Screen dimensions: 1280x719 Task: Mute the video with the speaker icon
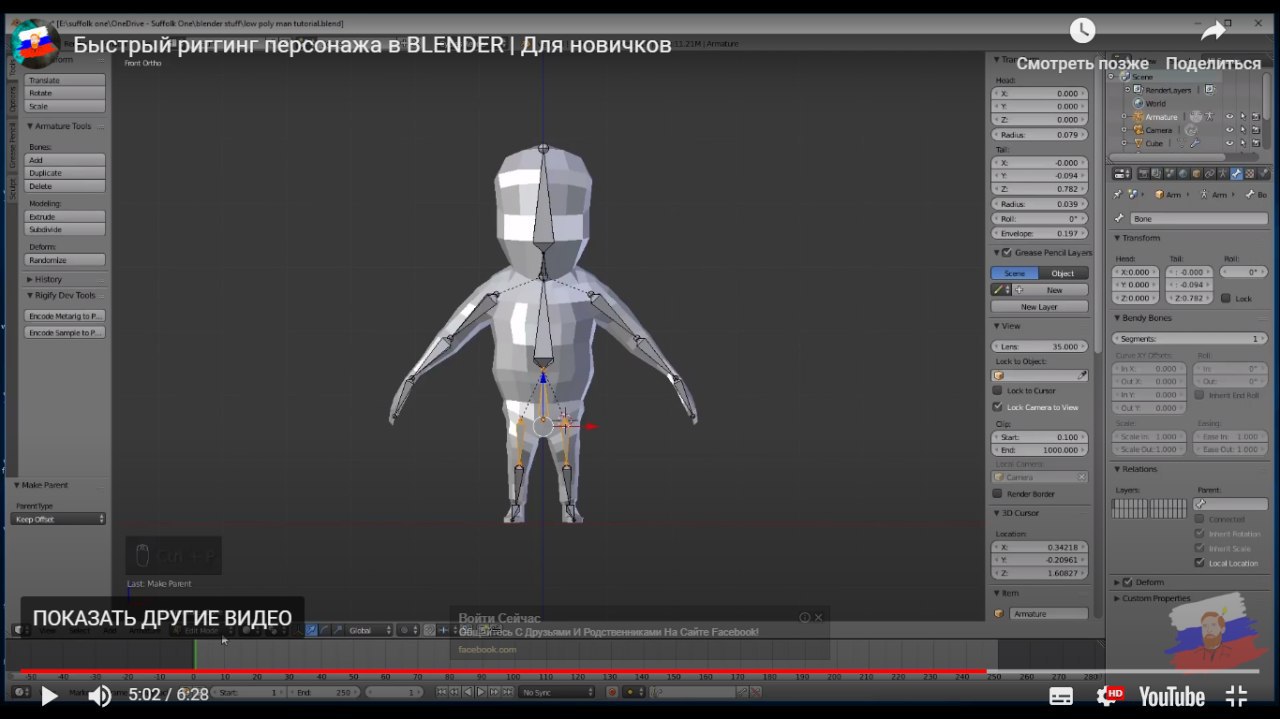click(100, 696)
